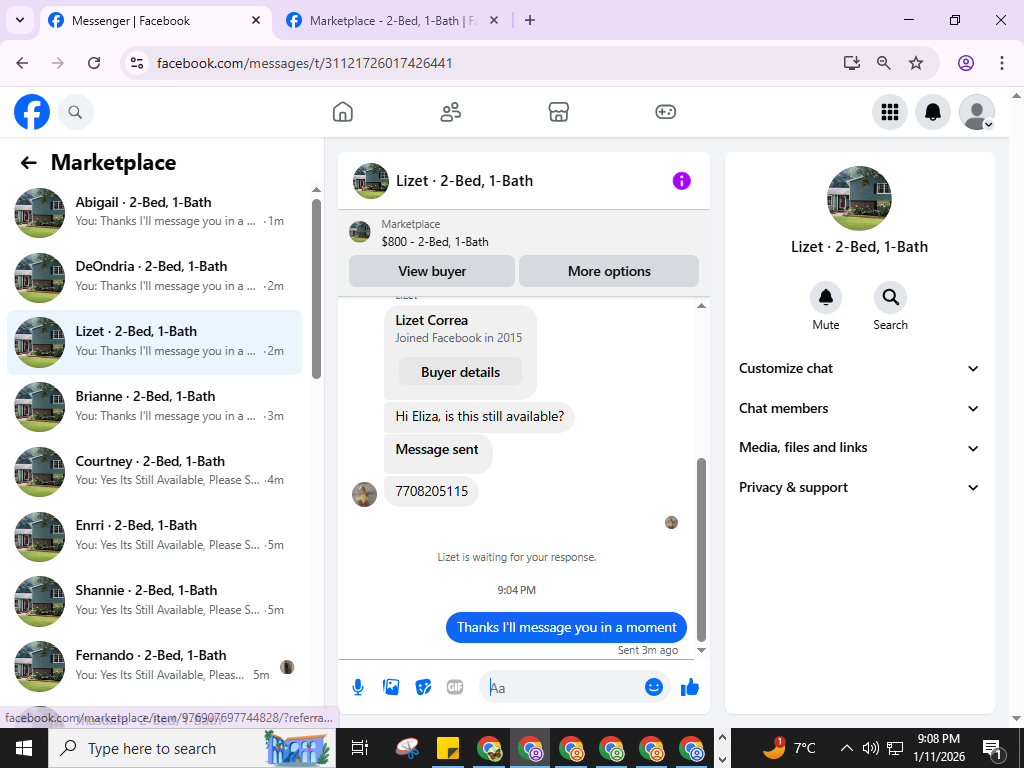Click the address bar URL

tap(305, 63)
